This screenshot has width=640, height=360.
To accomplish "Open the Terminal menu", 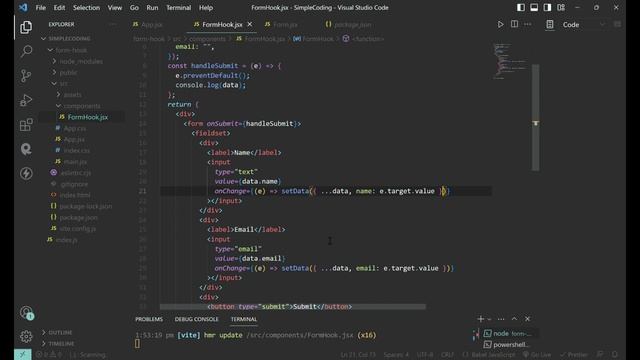I will coord(178,7).
